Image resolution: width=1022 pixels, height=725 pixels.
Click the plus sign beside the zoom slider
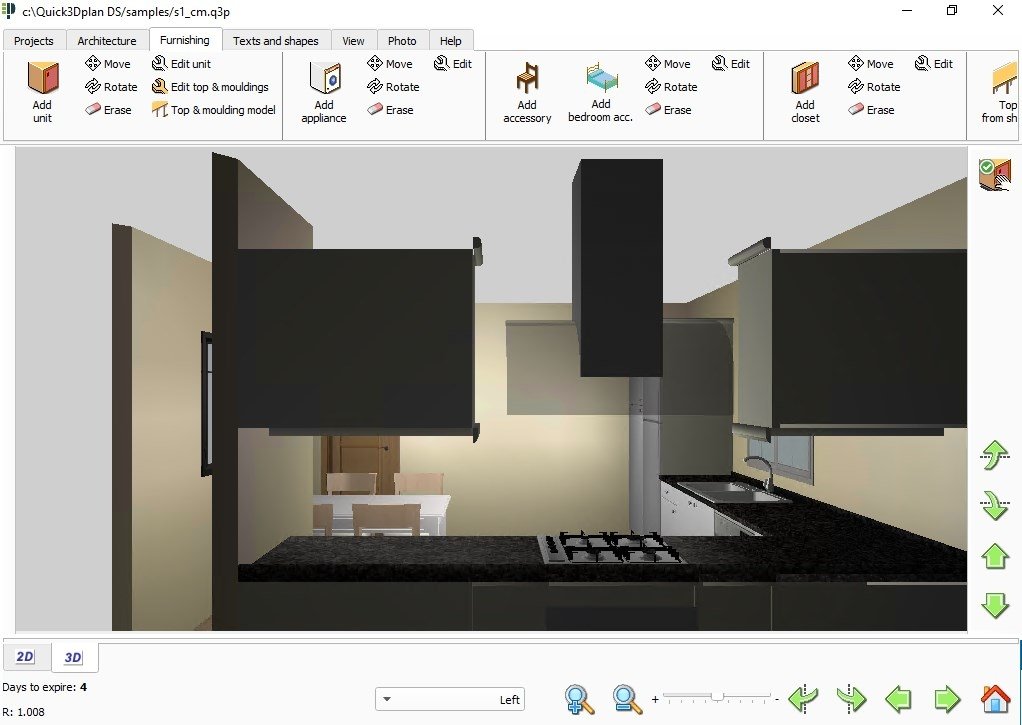655,700
